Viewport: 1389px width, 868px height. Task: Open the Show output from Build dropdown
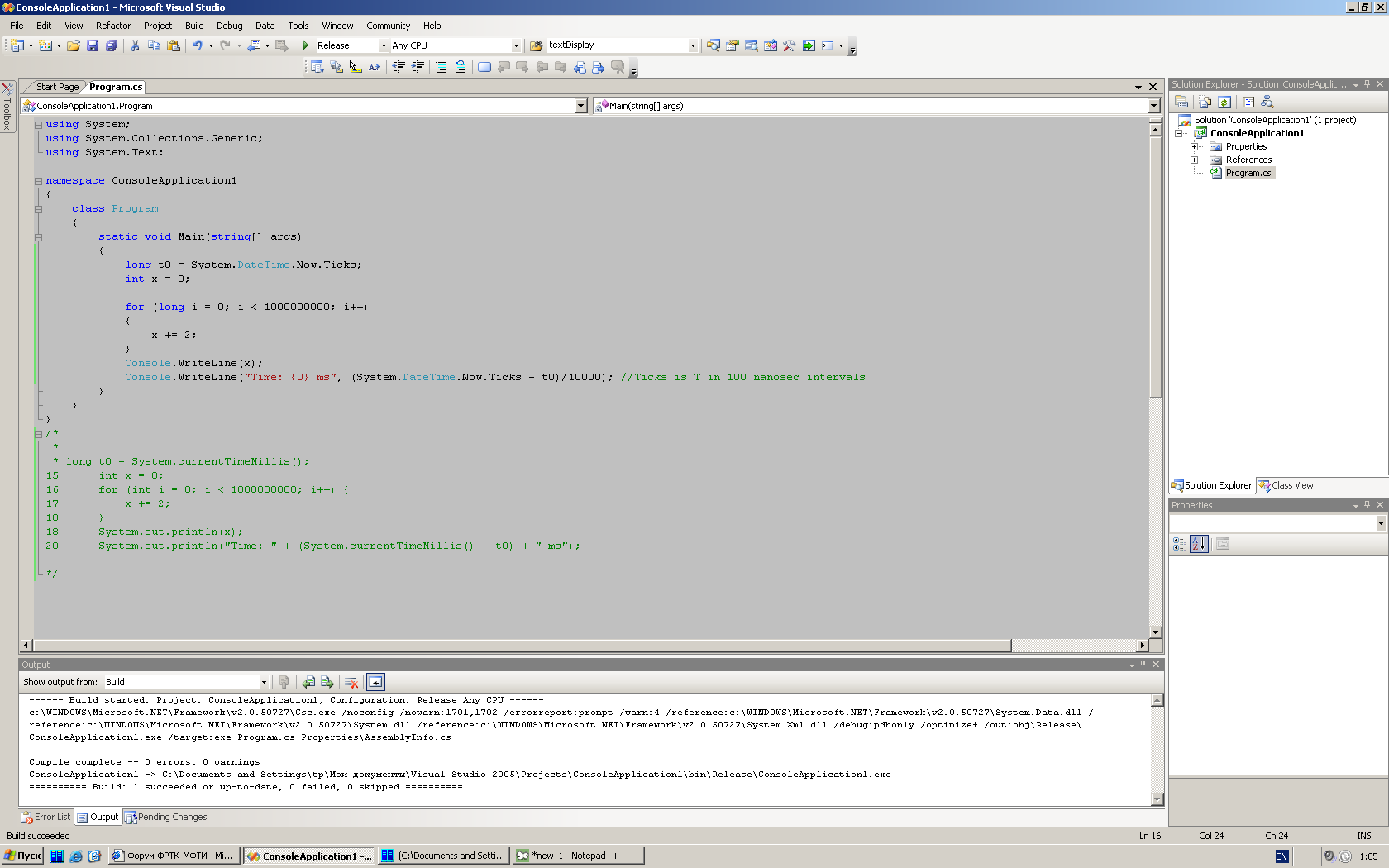pyautogui.click(x=264, y=682)
